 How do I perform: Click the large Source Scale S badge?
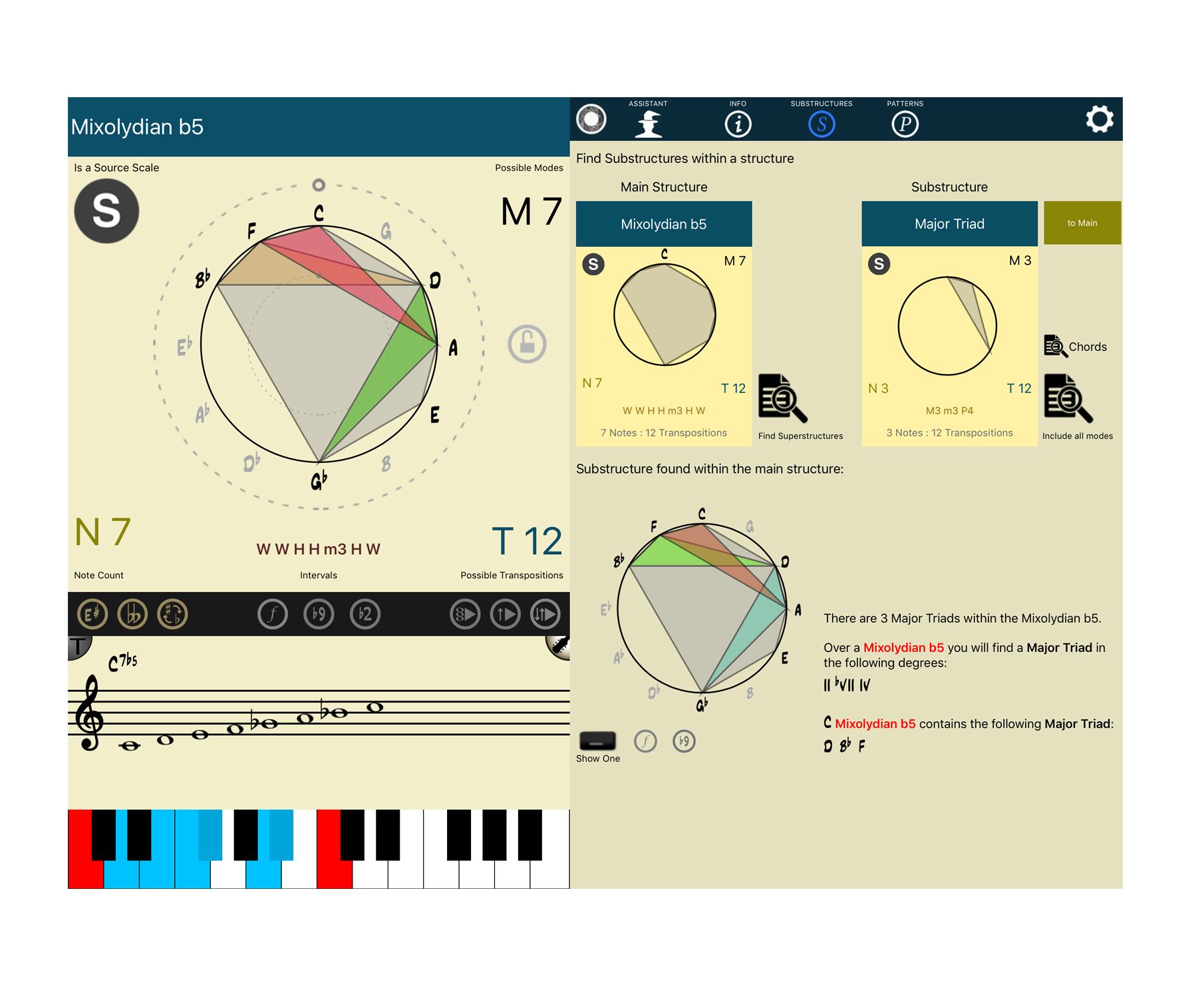click(106, 211)
